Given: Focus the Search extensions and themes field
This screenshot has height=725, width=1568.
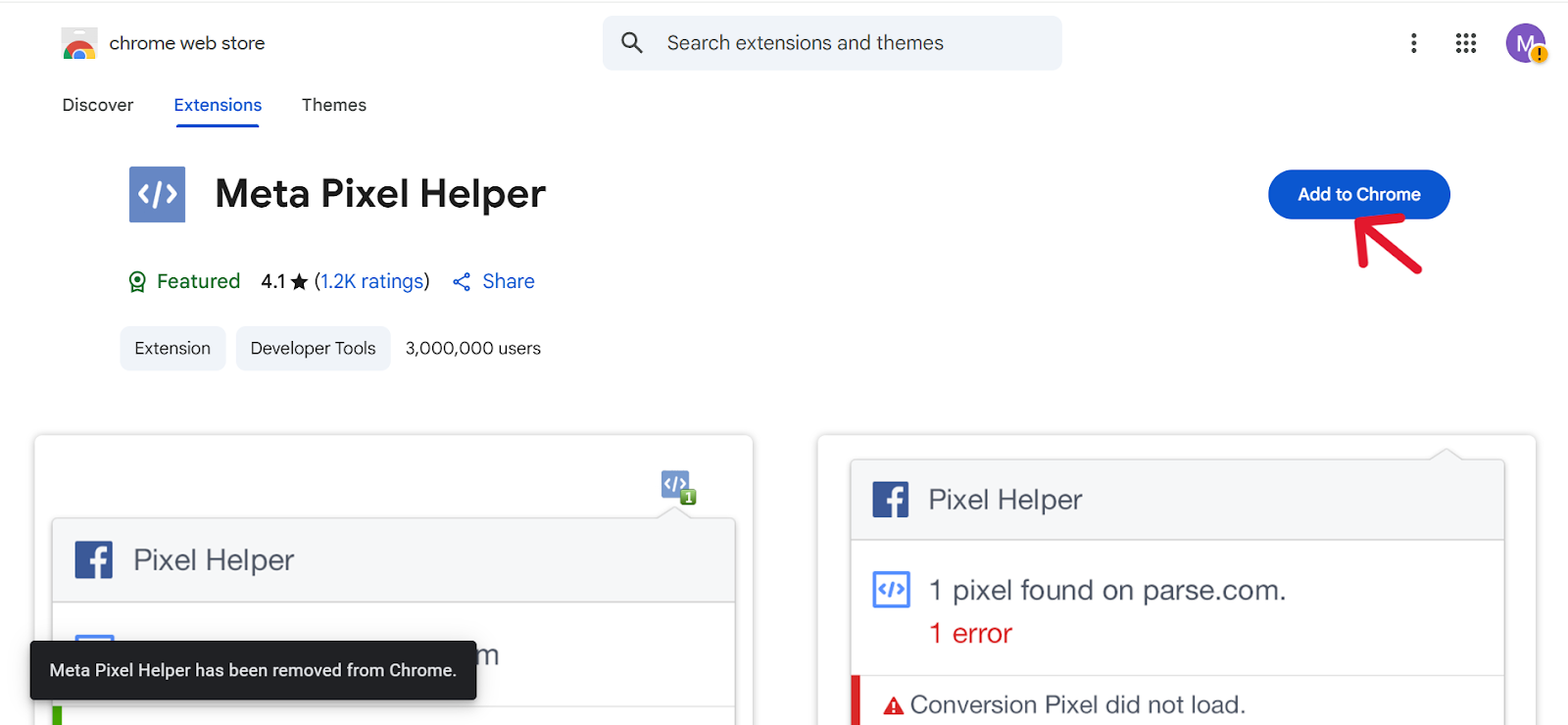Looking at the screenshot, I should click(832, 43).
